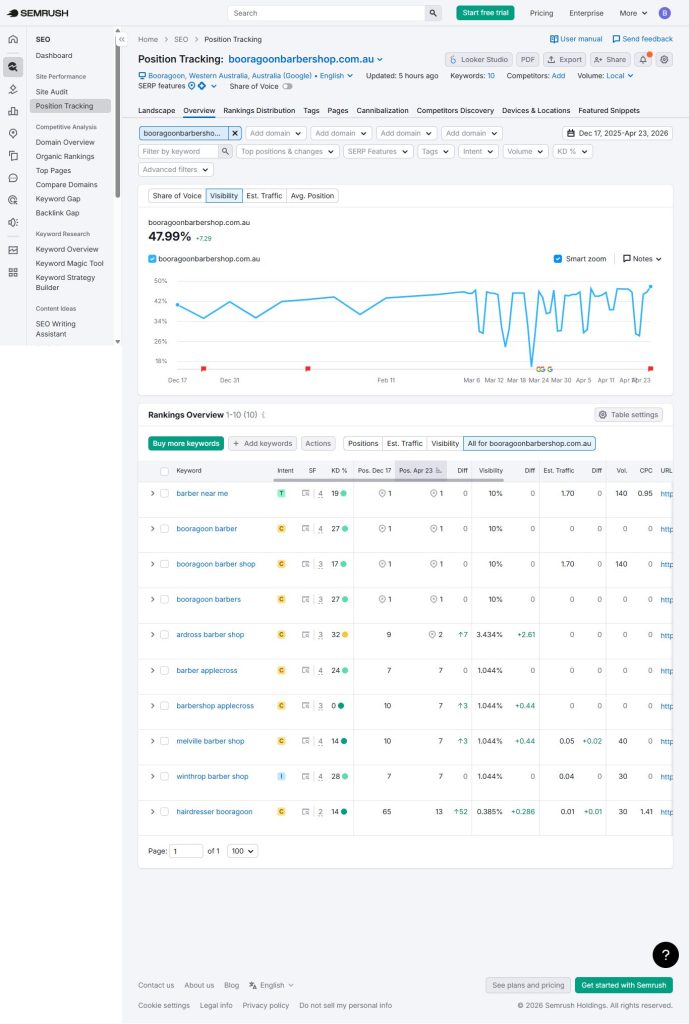689x1024 pixels.
Task: Click intent badge T for barber near me
Action: click(x=281, y=493)
